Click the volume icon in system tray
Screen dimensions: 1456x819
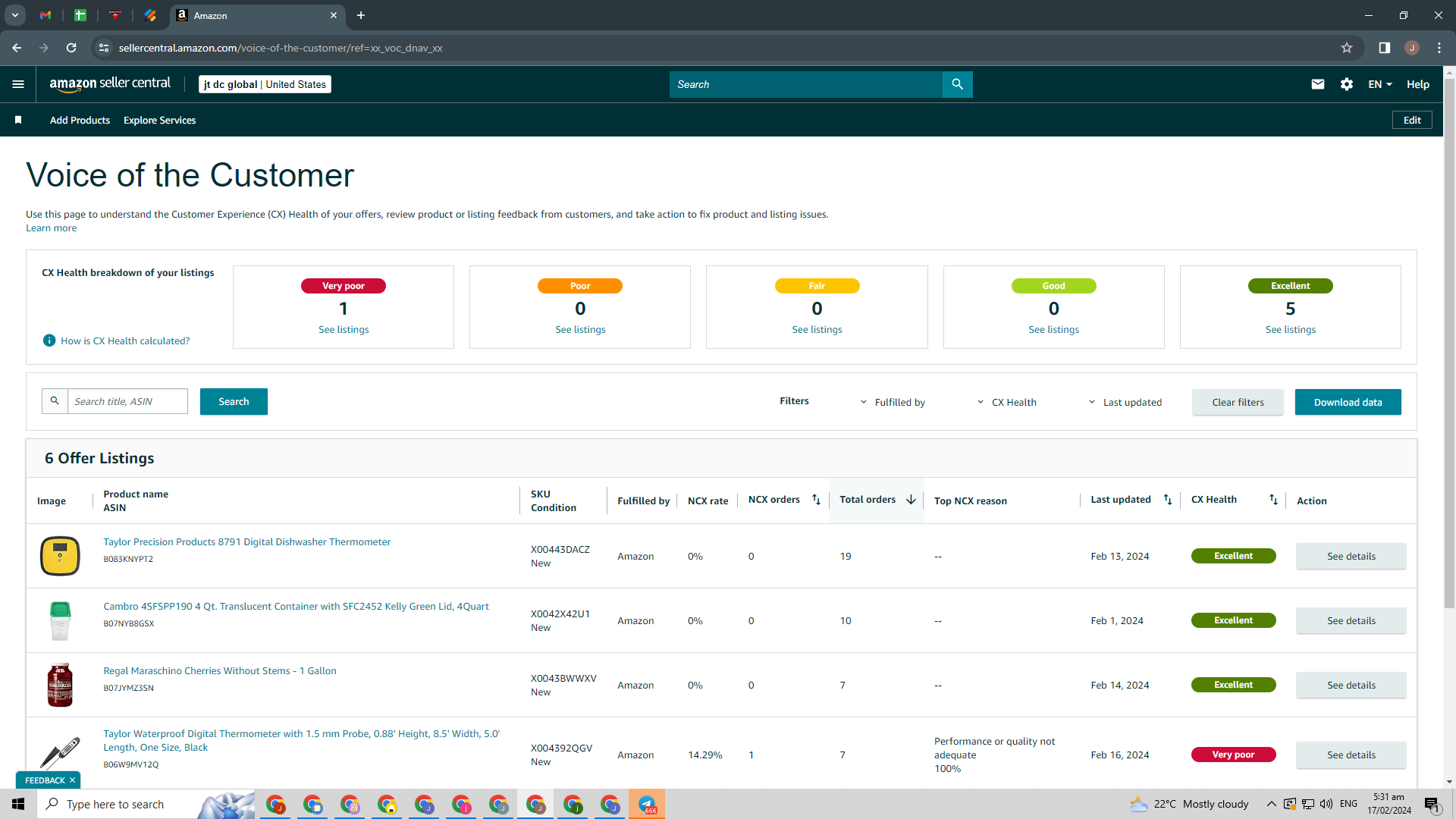[1326, 804]
